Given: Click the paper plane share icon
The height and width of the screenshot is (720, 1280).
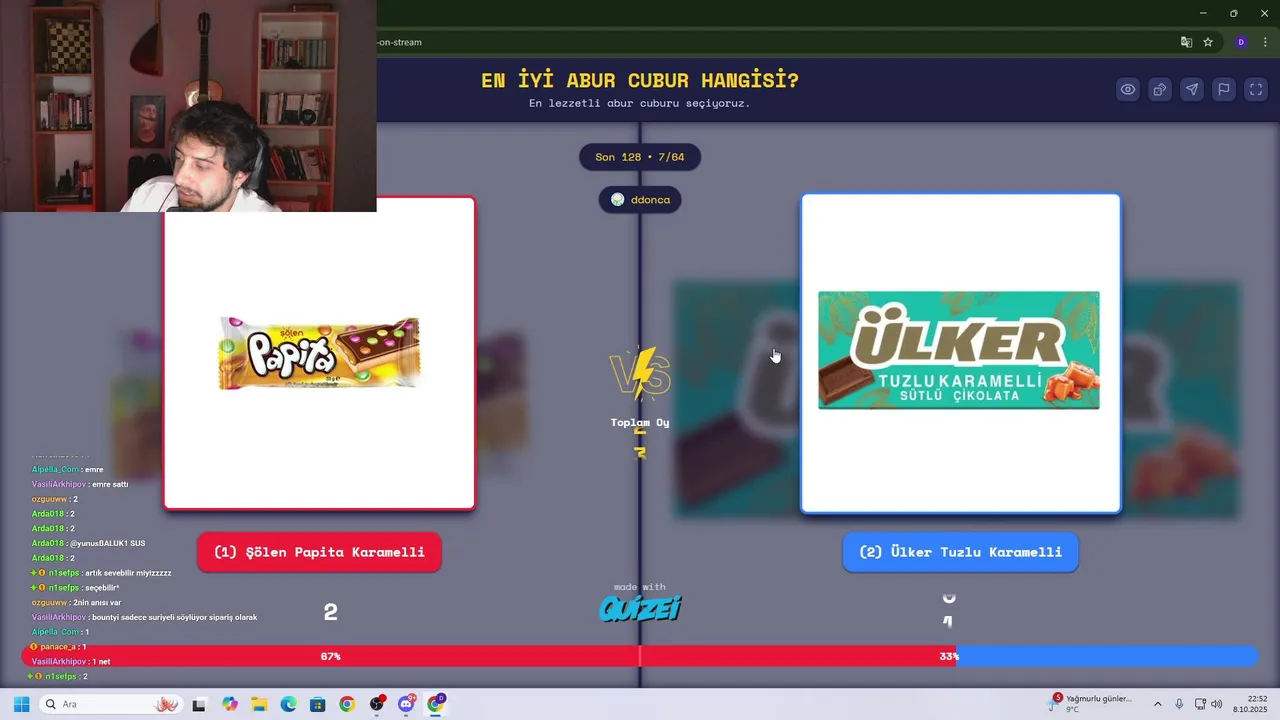Looking at the screenshot, I should [1192, 89].
